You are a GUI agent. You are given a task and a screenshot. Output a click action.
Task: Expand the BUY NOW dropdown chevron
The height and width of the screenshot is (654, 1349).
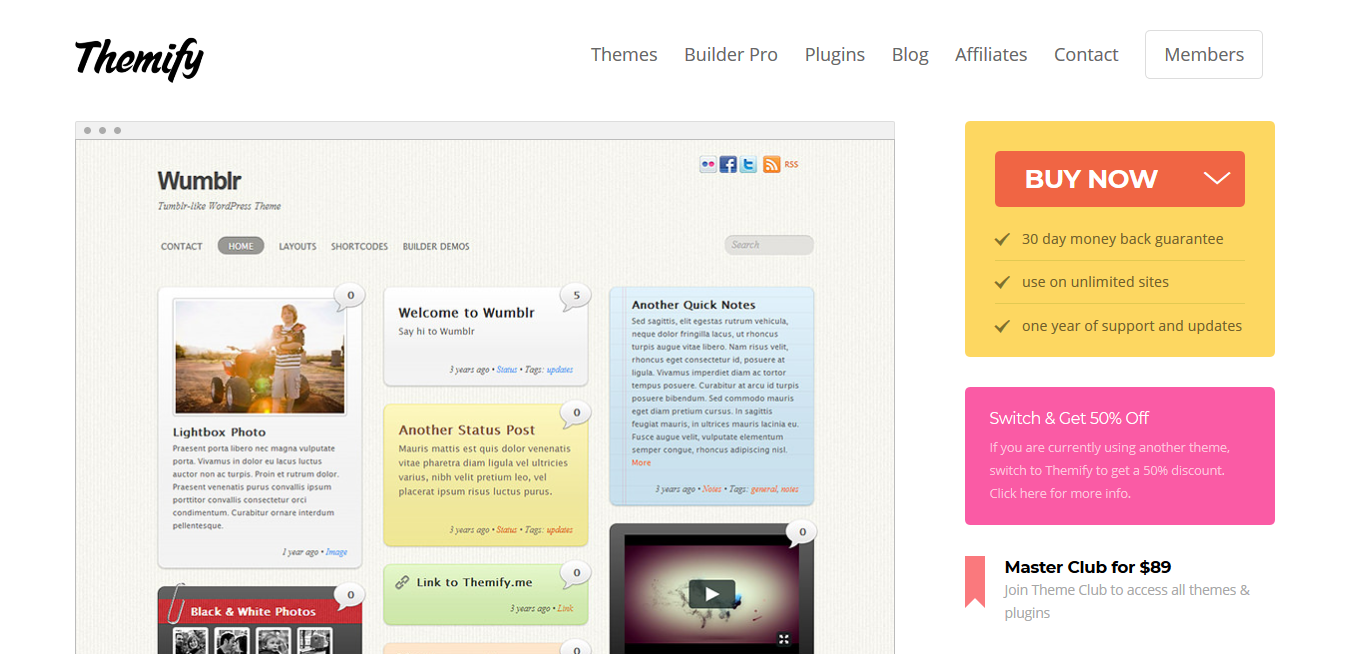coord(1217,179)
